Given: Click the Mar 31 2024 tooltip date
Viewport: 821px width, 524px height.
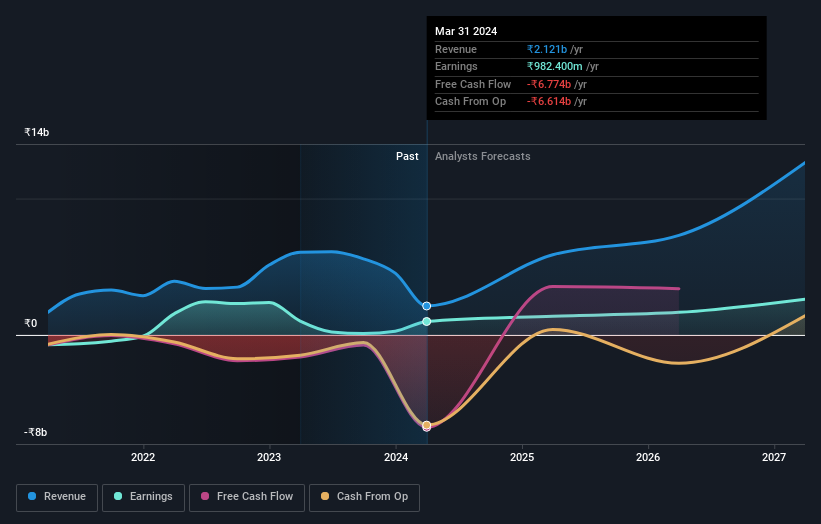Looking at the screenshot, I should point(466,31).
